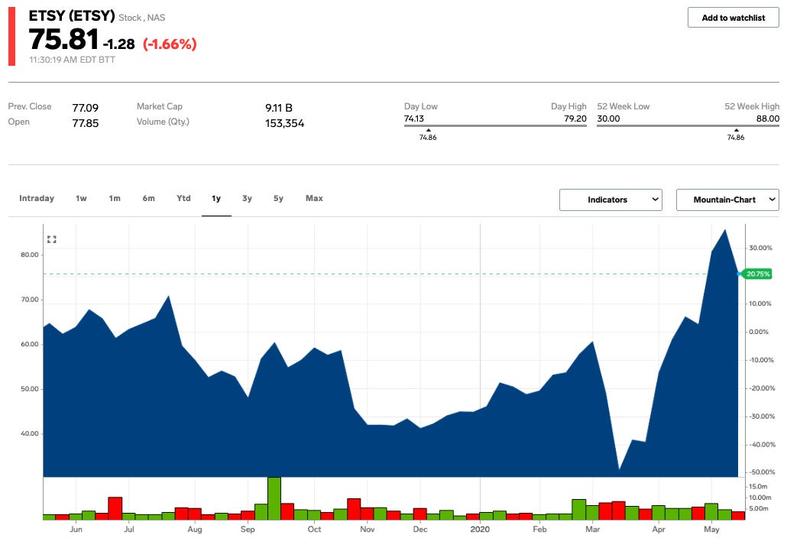Click the 52 Week range marker 74.86
Viewport: 800px width, 545px height.
736,137
